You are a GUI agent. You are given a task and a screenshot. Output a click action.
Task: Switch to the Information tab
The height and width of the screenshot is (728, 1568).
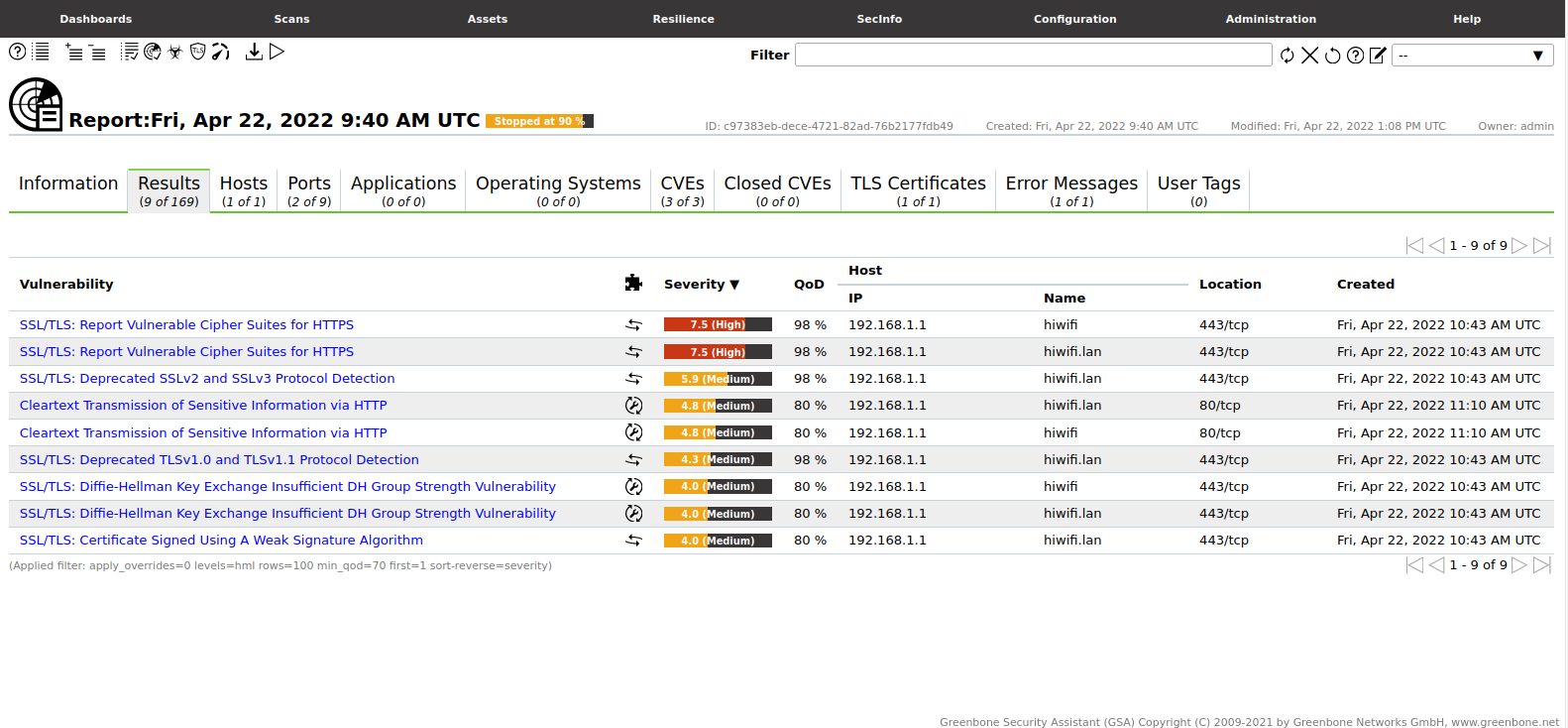pyautogui.click(x=68, y=189)
